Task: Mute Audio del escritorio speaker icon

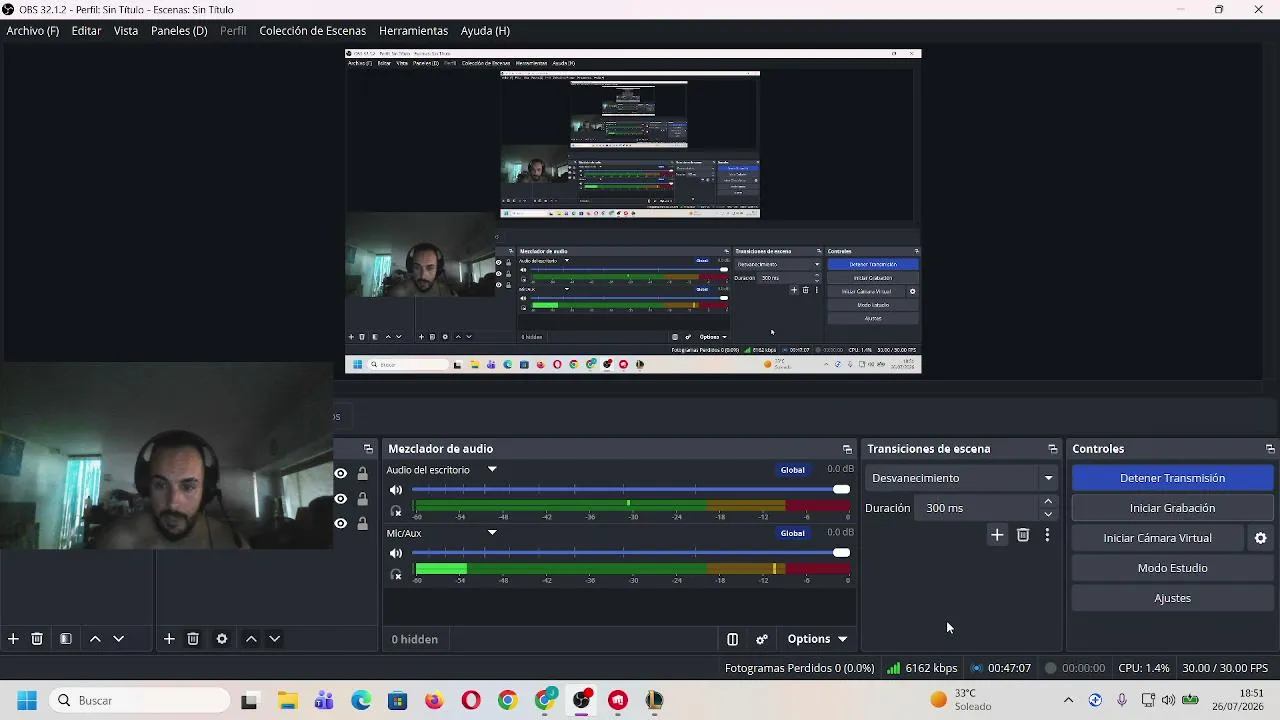Action: click(396, 490)
